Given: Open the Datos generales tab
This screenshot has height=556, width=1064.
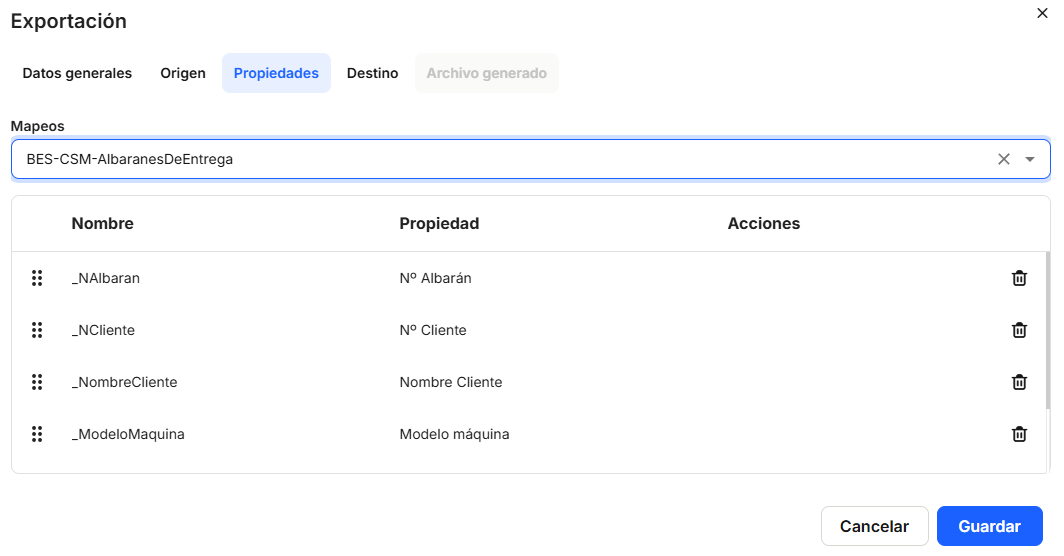Looking at the screenshot, I should [77, 73].
